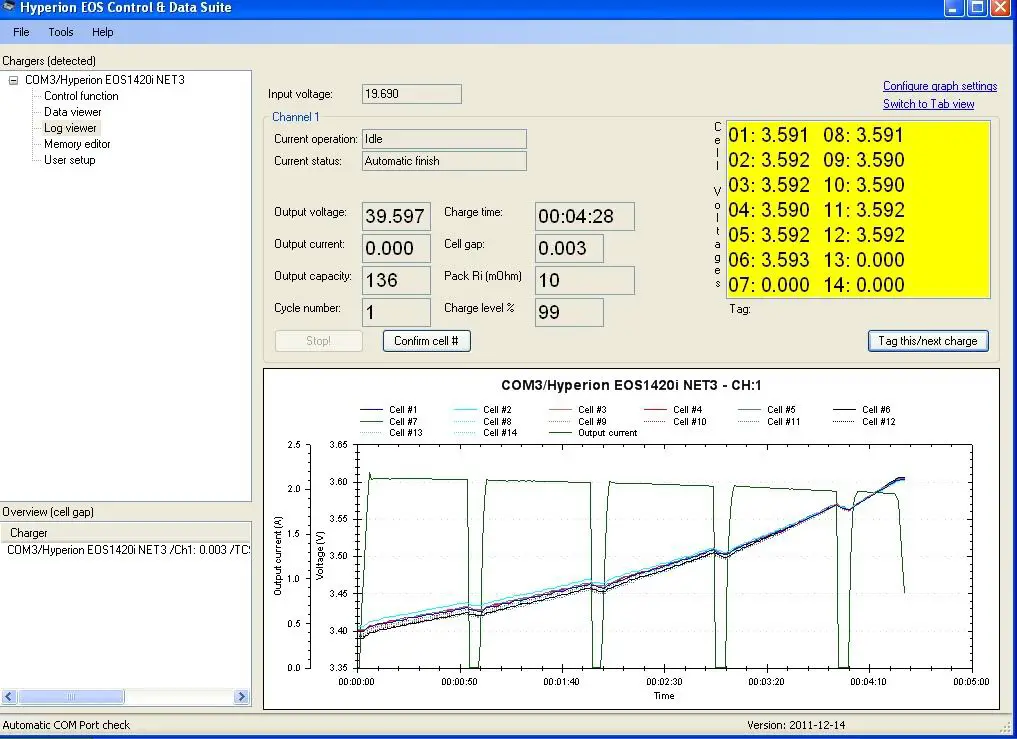Click the Current status field Automatic finish

click(444, 161)
